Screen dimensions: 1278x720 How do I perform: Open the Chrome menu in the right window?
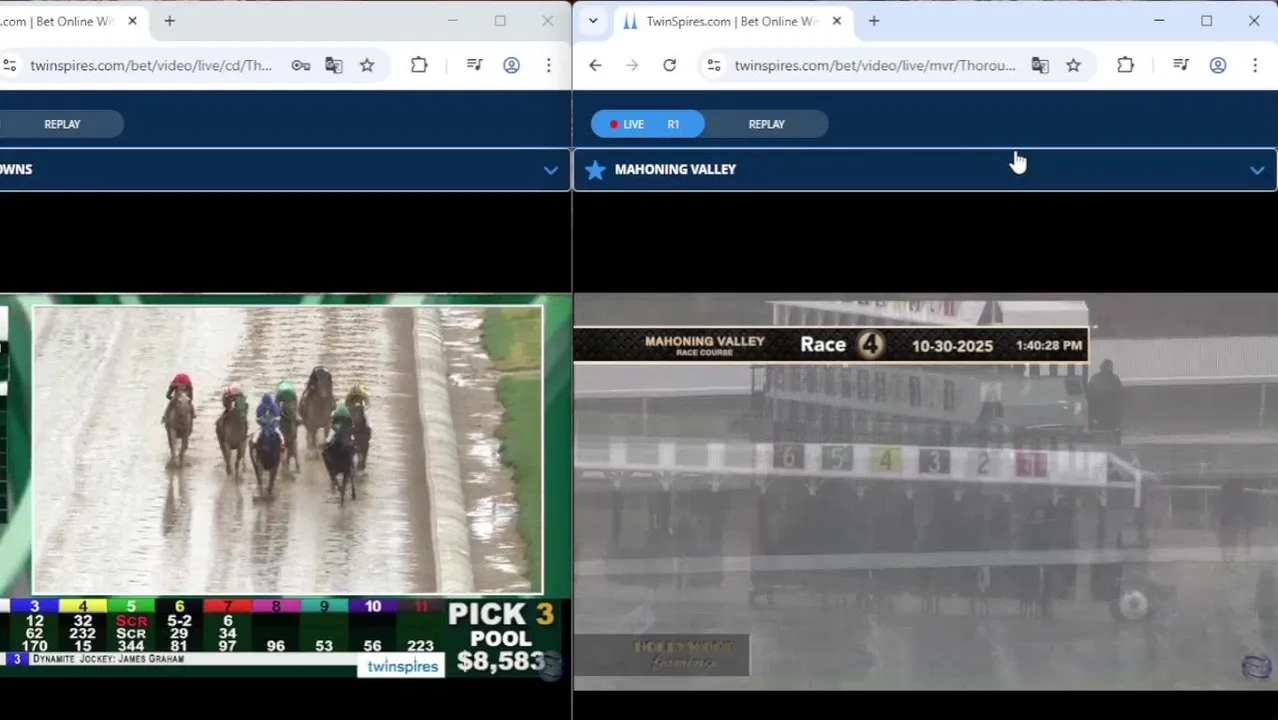pos(1254,65)
